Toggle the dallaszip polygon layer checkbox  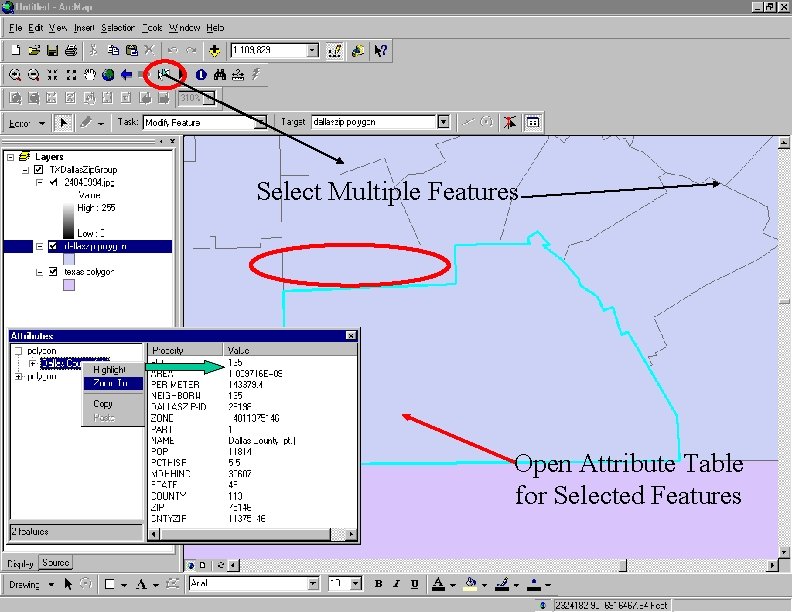coord(54,245)
